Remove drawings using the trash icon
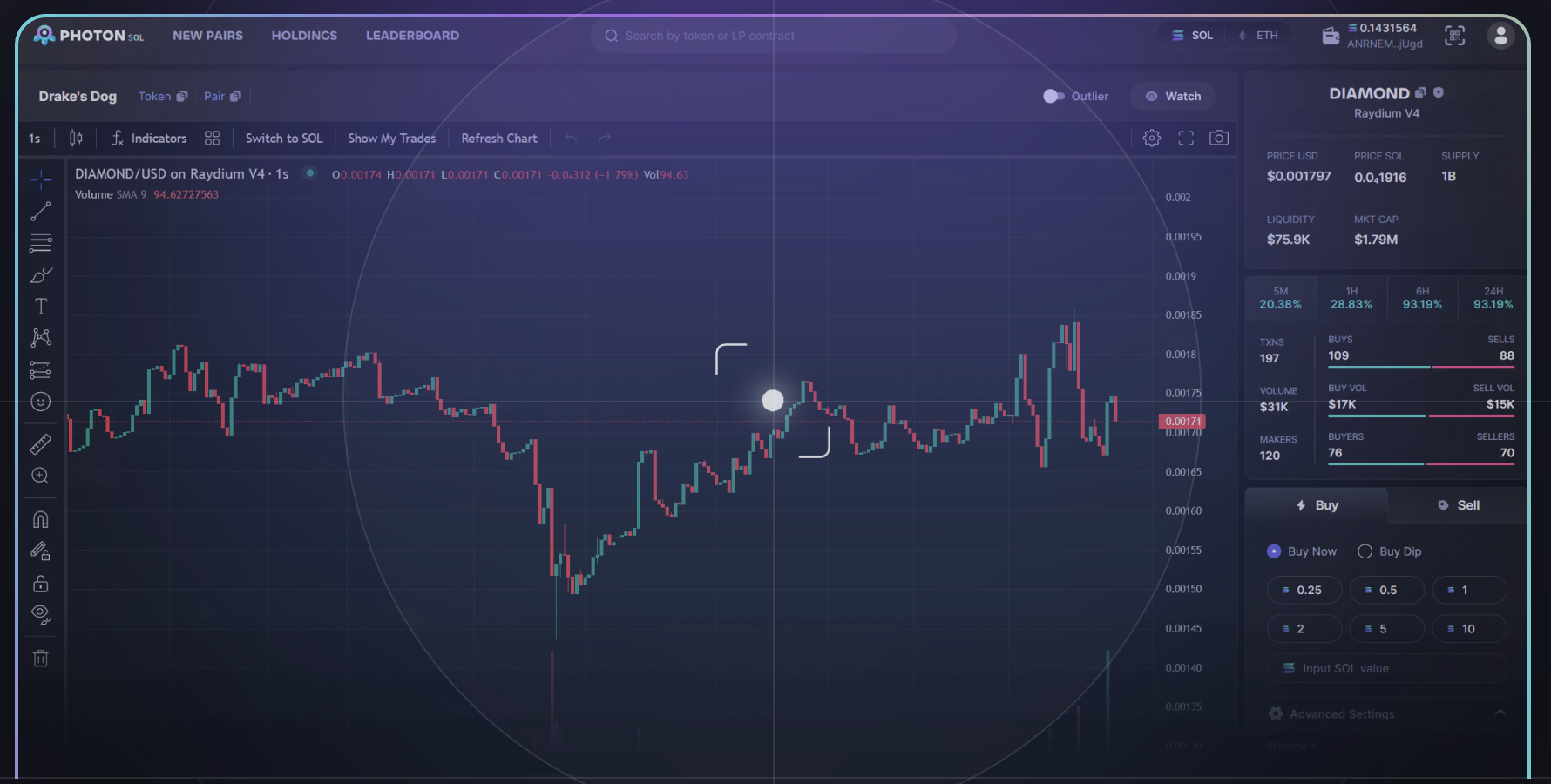Image resolution: width=1551 pixels, height=784 pixels. click(x=40, y=659)
